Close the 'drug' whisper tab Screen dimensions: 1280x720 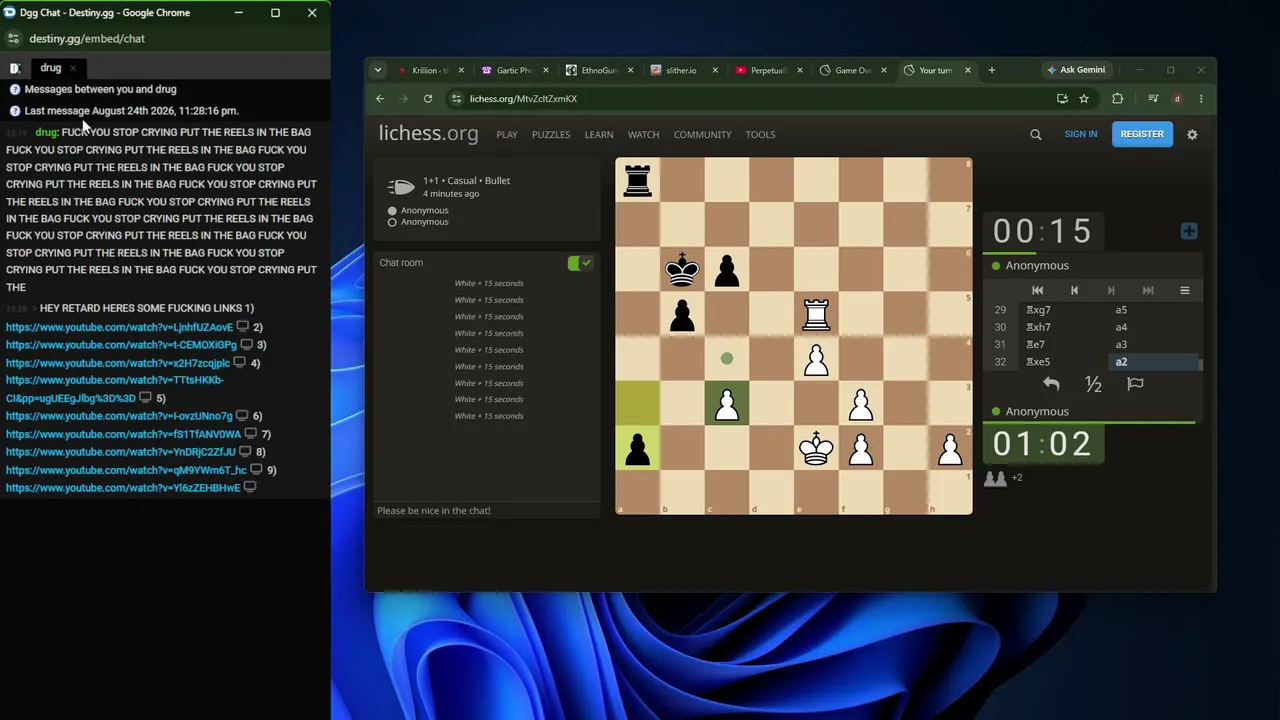click(x=73, y=68)
